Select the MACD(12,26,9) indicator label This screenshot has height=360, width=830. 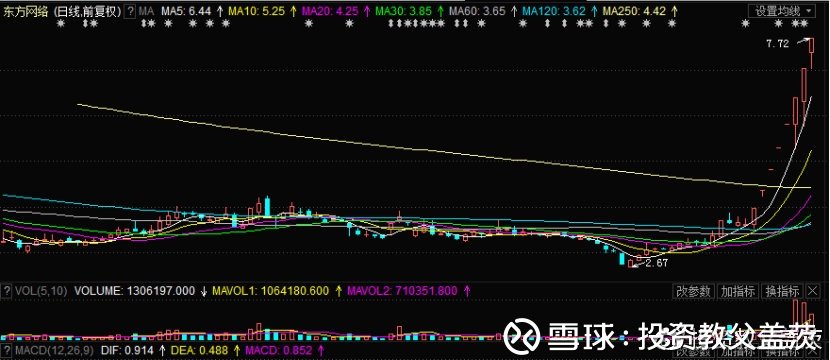tap(54, 350)
